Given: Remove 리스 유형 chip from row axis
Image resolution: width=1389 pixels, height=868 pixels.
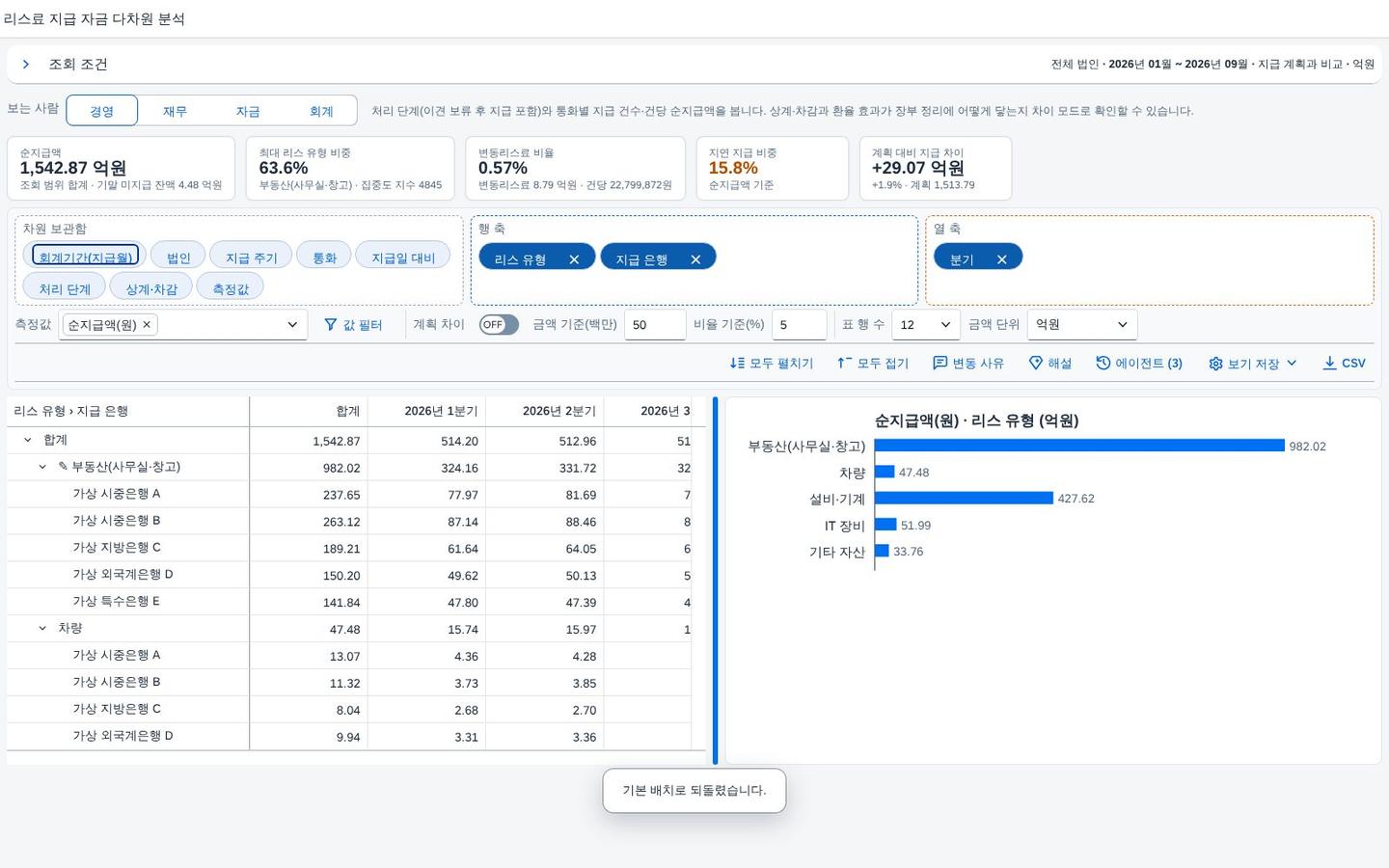Looking at the screenshot, I should point(574,259).
